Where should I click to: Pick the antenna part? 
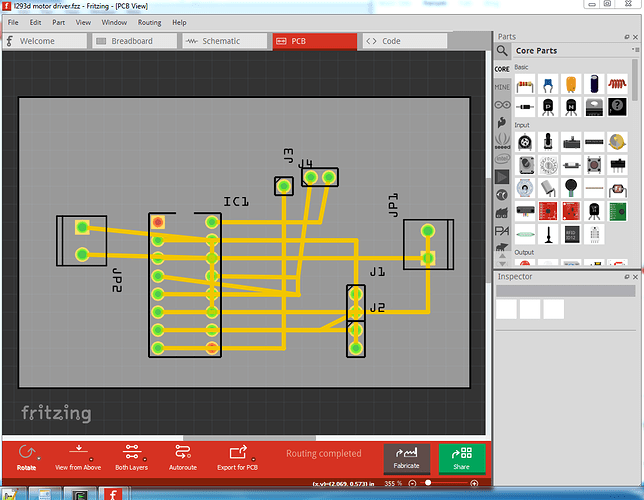point(548,235)
